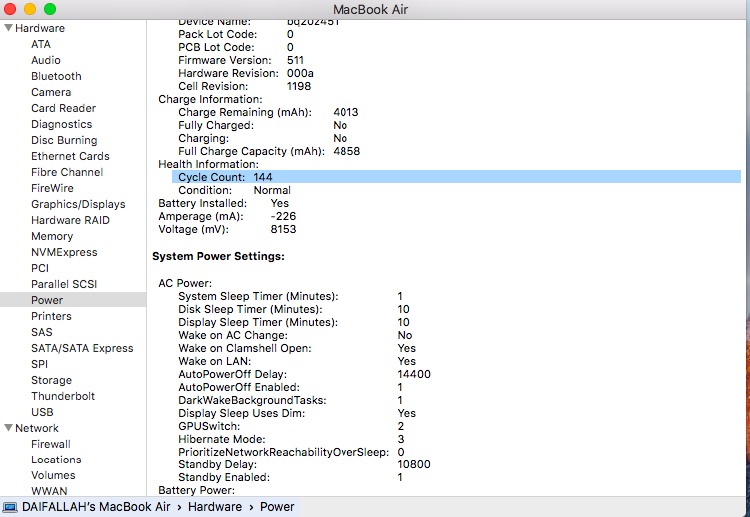Click the red close window button
This screenshot has width=750, height=517.
click(11, 9)
